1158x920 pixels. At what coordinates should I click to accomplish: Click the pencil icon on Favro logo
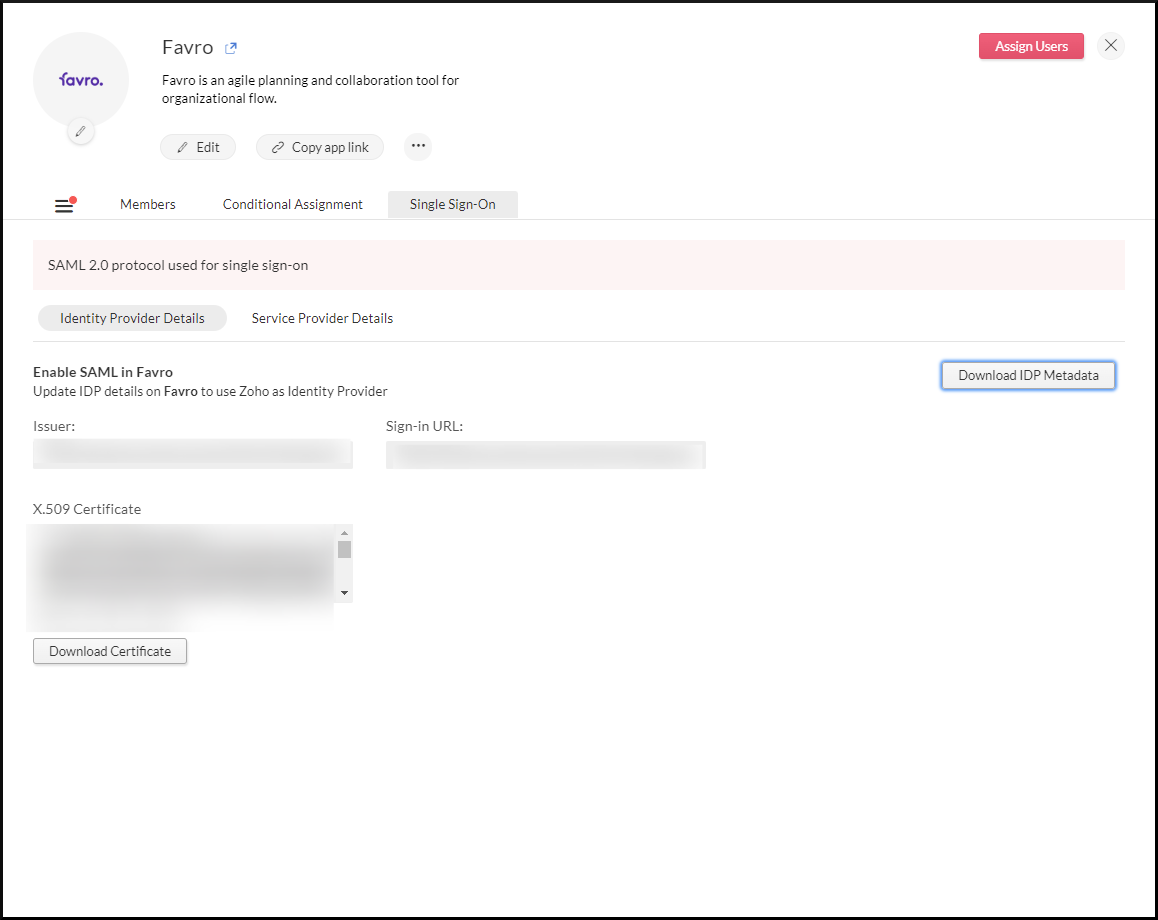pos(80,131)
